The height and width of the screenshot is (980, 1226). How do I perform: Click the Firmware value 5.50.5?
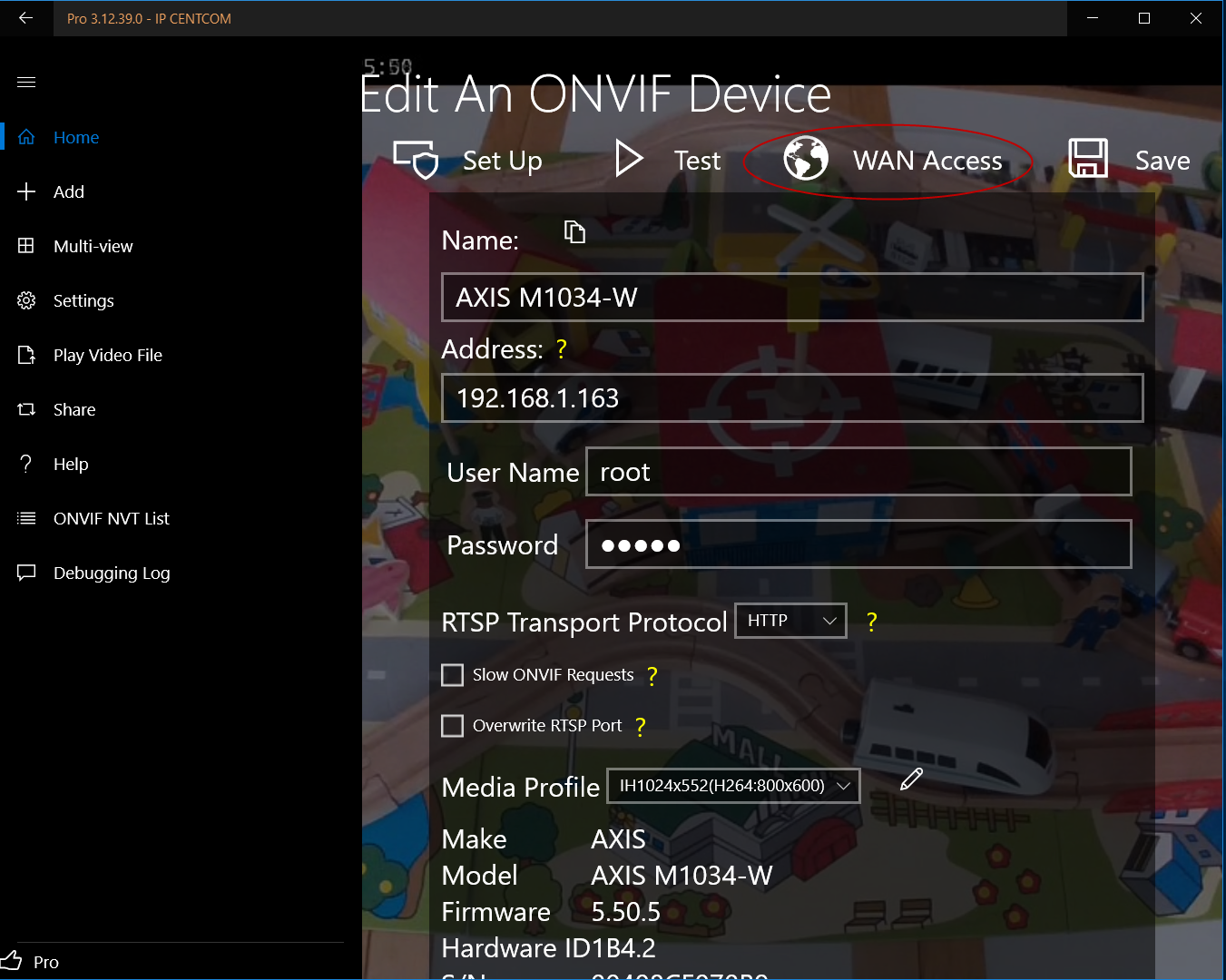click(626, 912)
